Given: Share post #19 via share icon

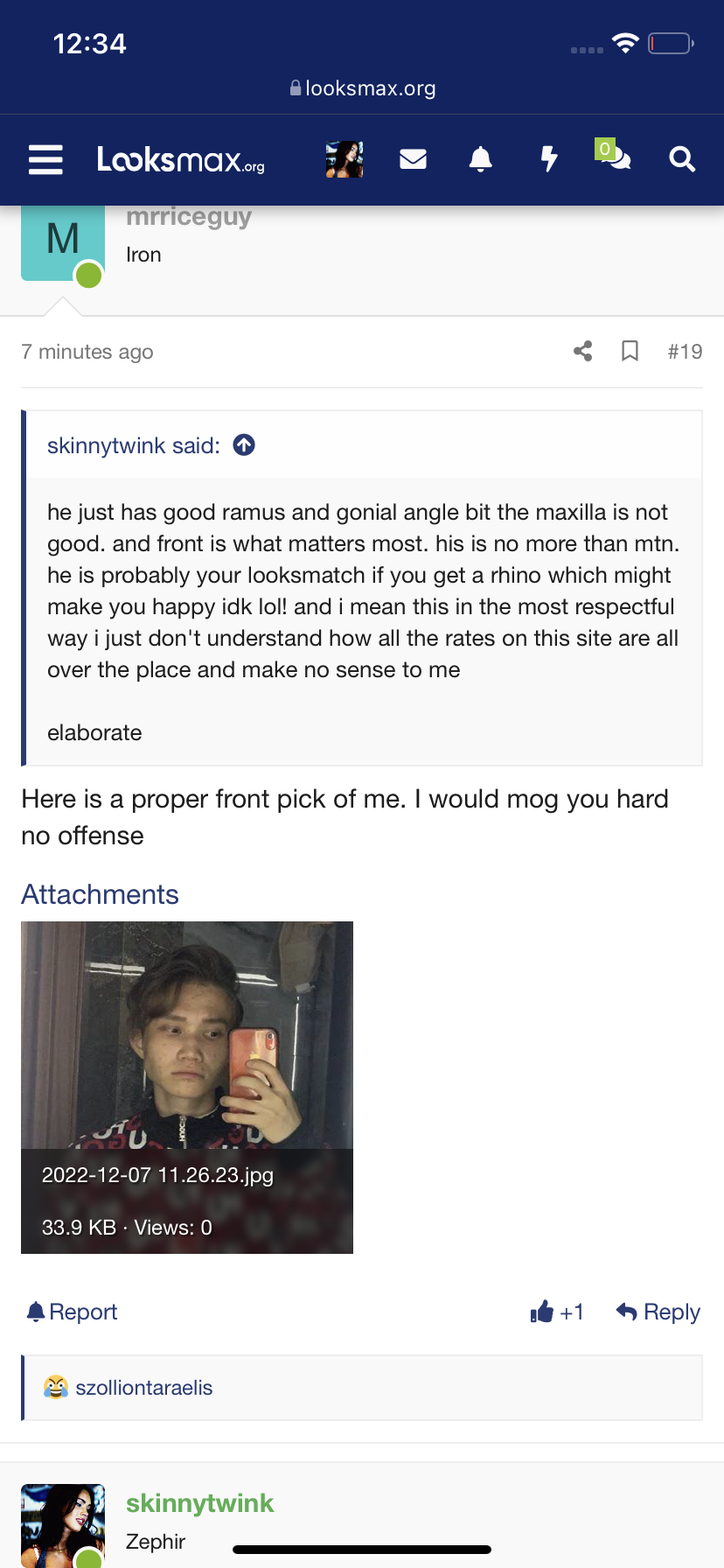Looking at the screenshot, I should 583,352.
